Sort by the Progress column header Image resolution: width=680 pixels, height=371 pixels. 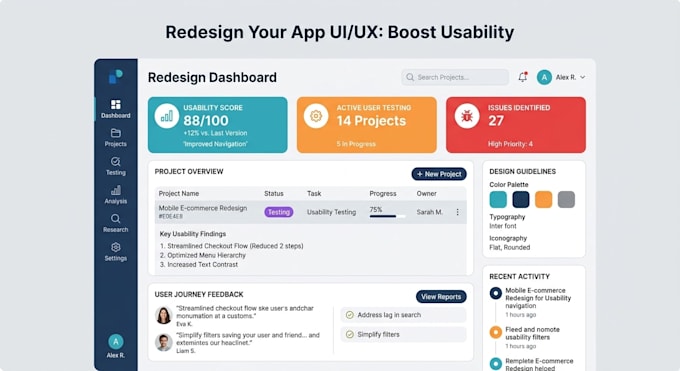click(383, 194)
